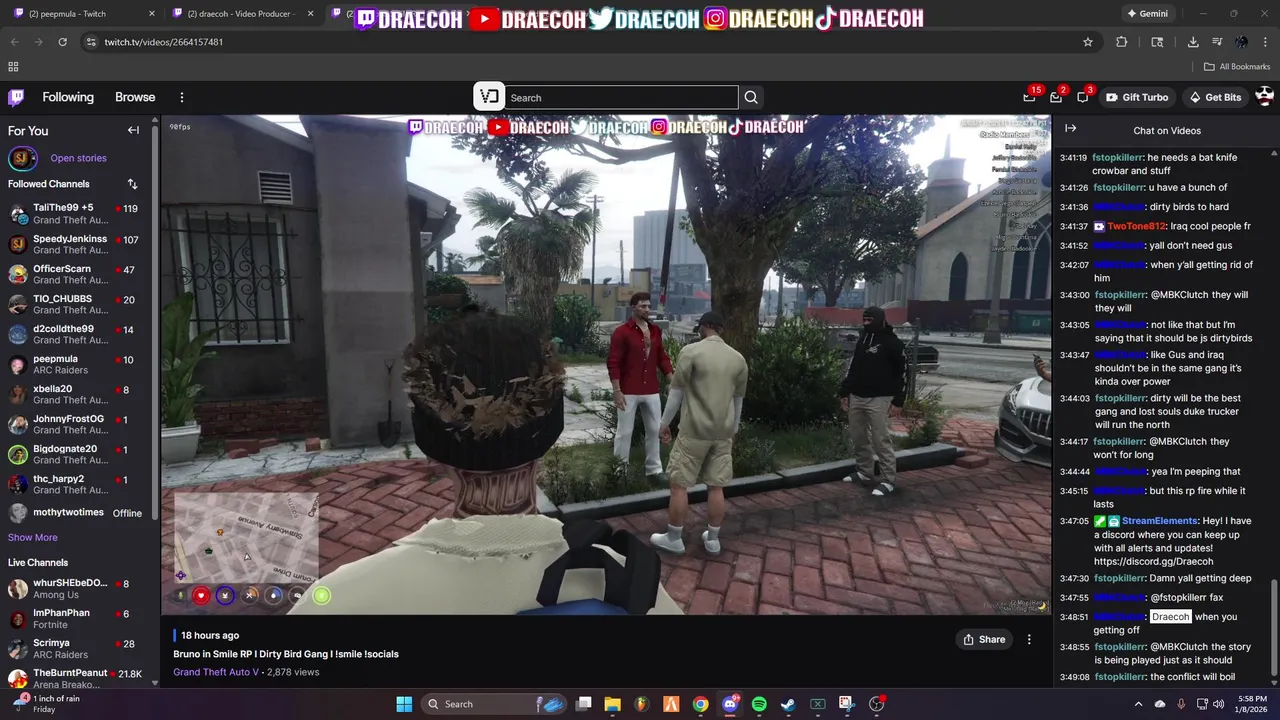Open the Chrome apps grid shortcut

[13, 67]
